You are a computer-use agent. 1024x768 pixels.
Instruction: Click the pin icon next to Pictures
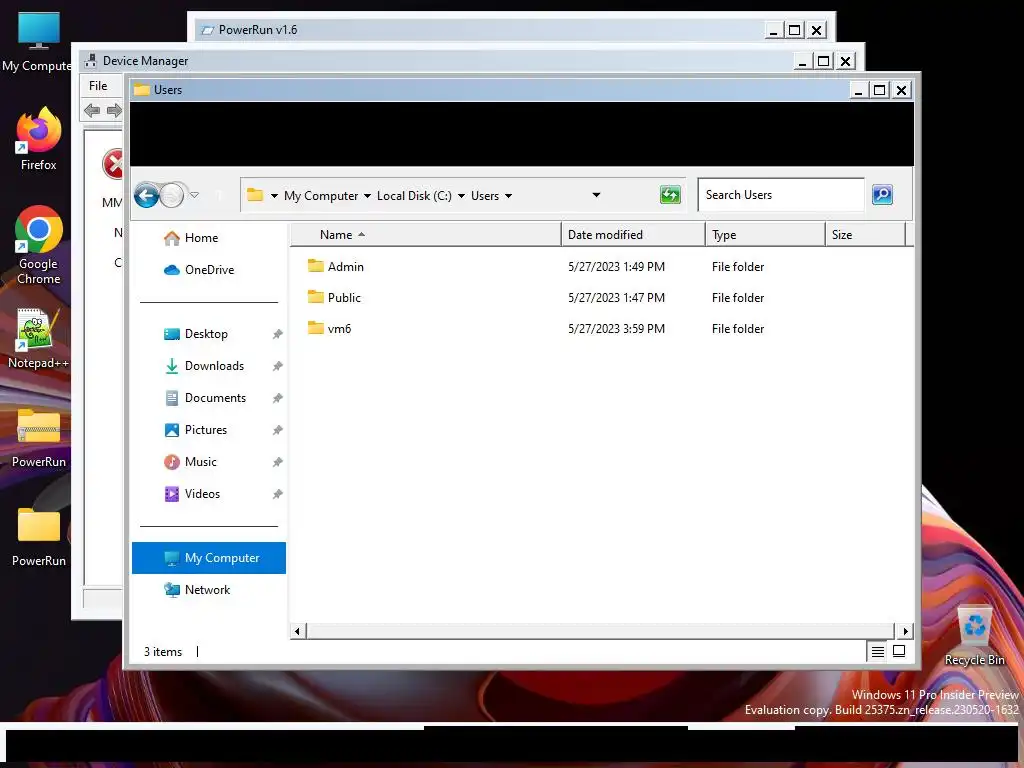coord(278,430)
